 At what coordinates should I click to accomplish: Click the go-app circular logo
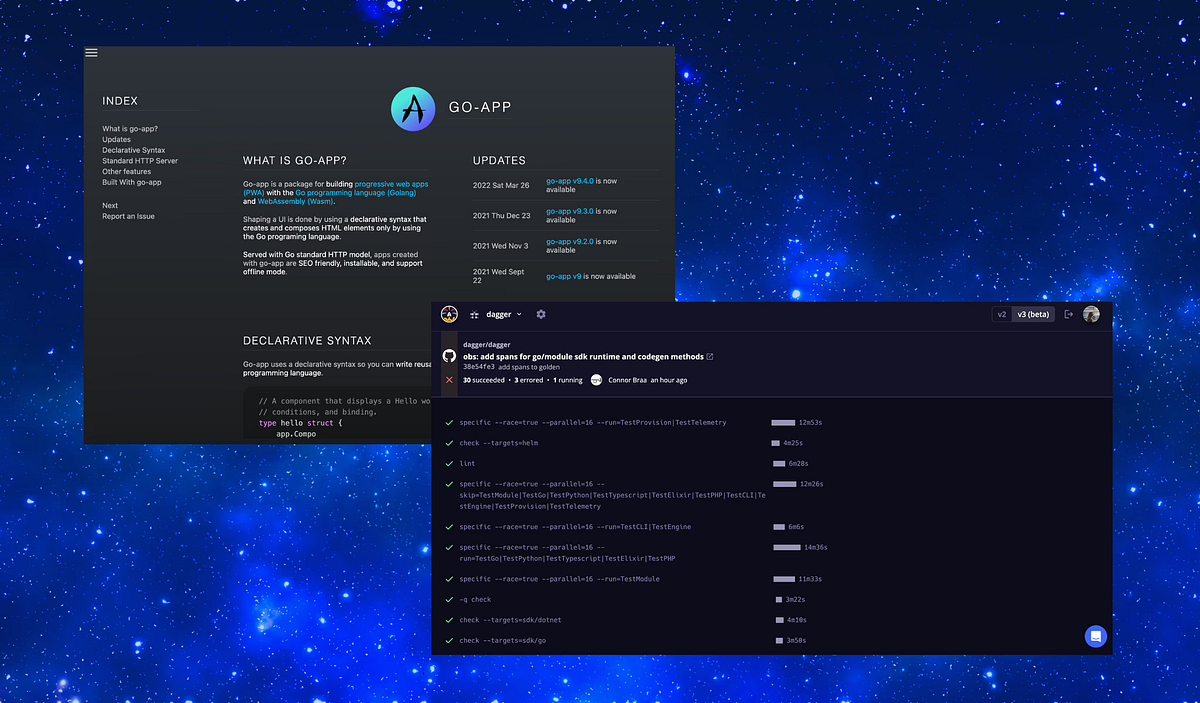pos(412,108)
